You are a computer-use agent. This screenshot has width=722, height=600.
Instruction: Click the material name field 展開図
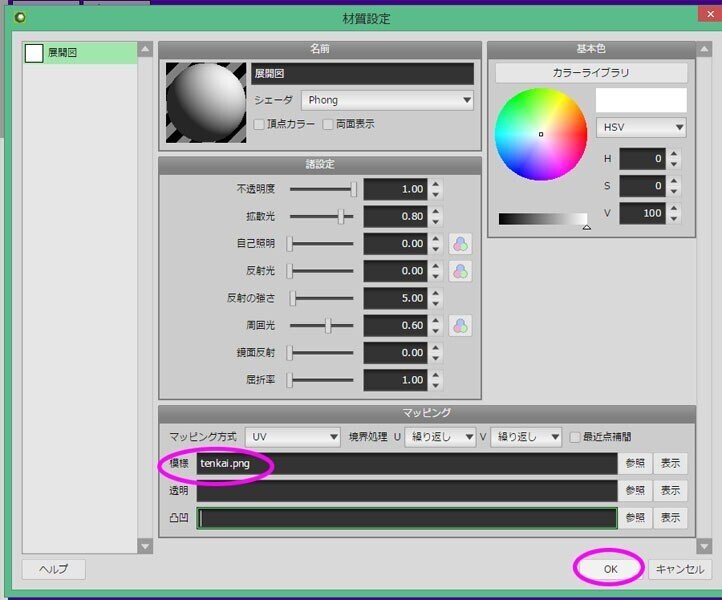click(362, 74)
